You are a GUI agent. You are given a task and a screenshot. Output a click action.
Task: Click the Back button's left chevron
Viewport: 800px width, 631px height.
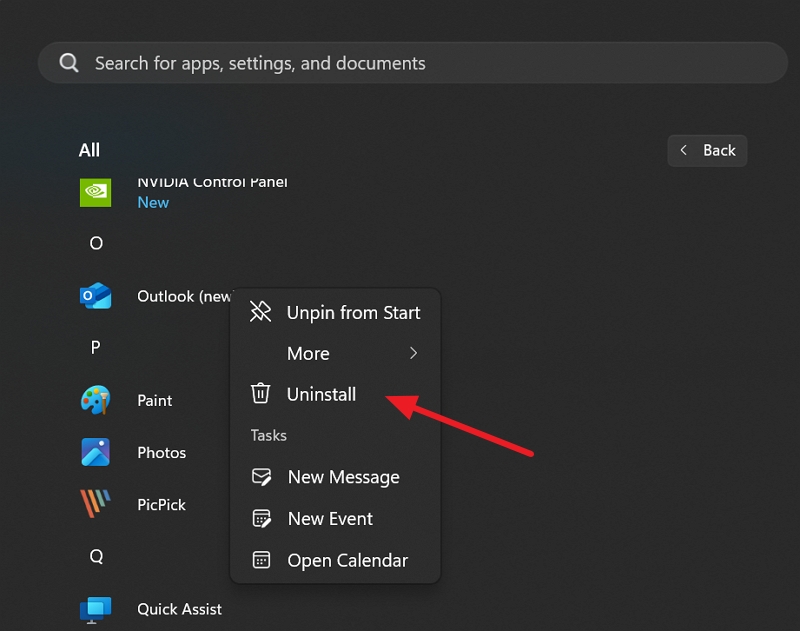coord(684,150)
